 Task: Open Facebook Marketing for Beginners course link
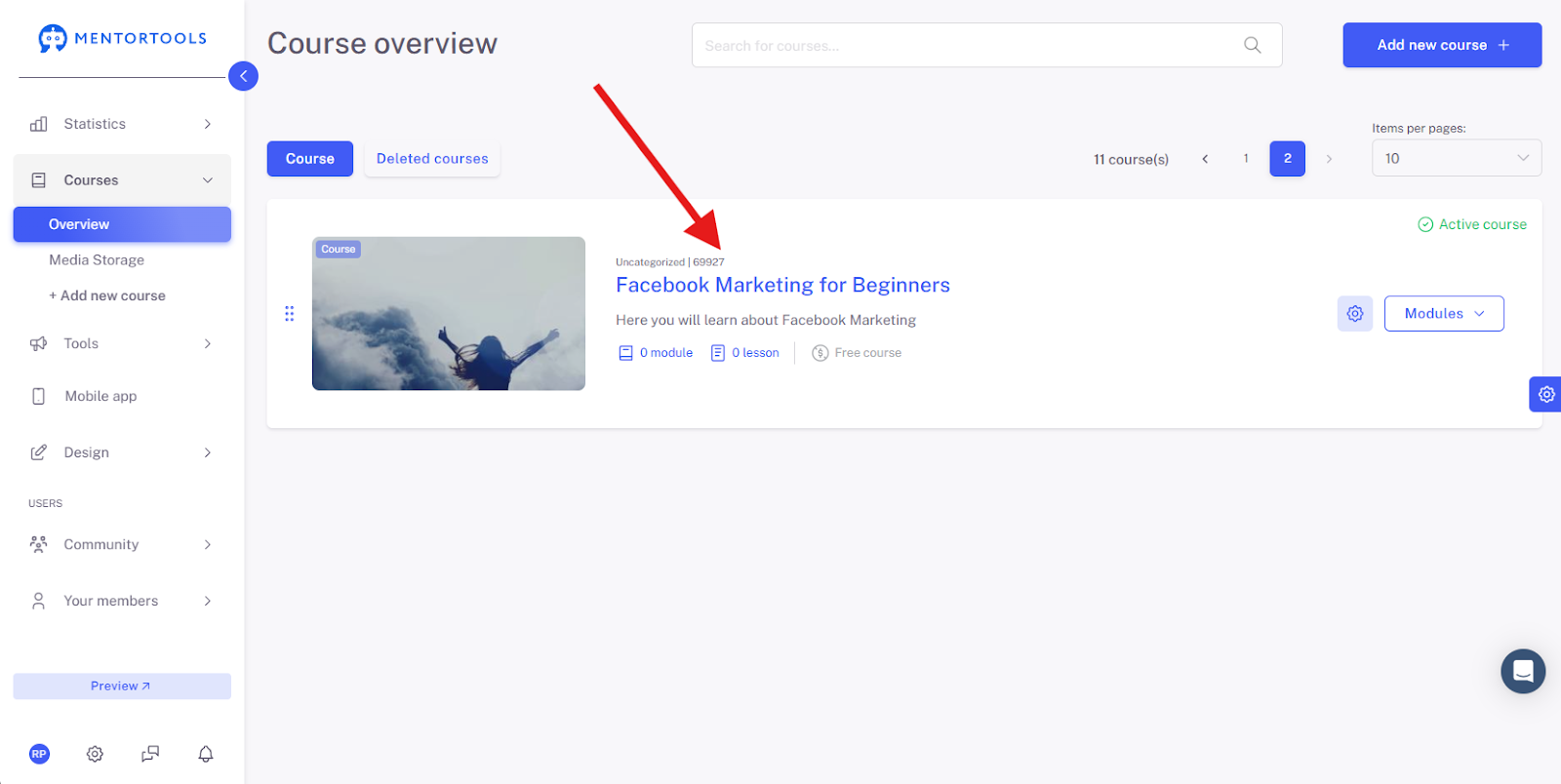click(x=782, y=285)
